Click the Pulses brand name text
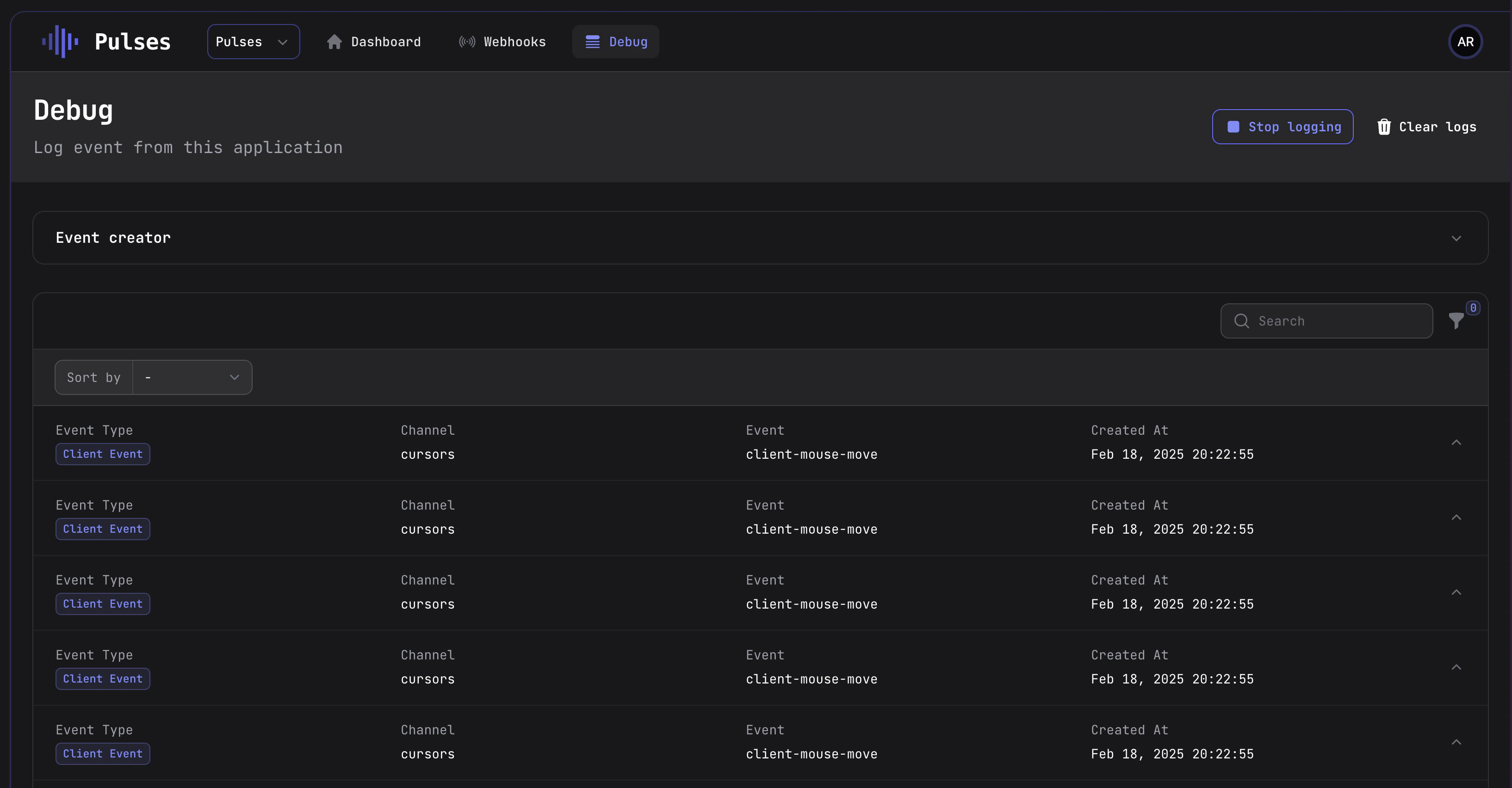The image size is (1512, 788). coord(133,42)
